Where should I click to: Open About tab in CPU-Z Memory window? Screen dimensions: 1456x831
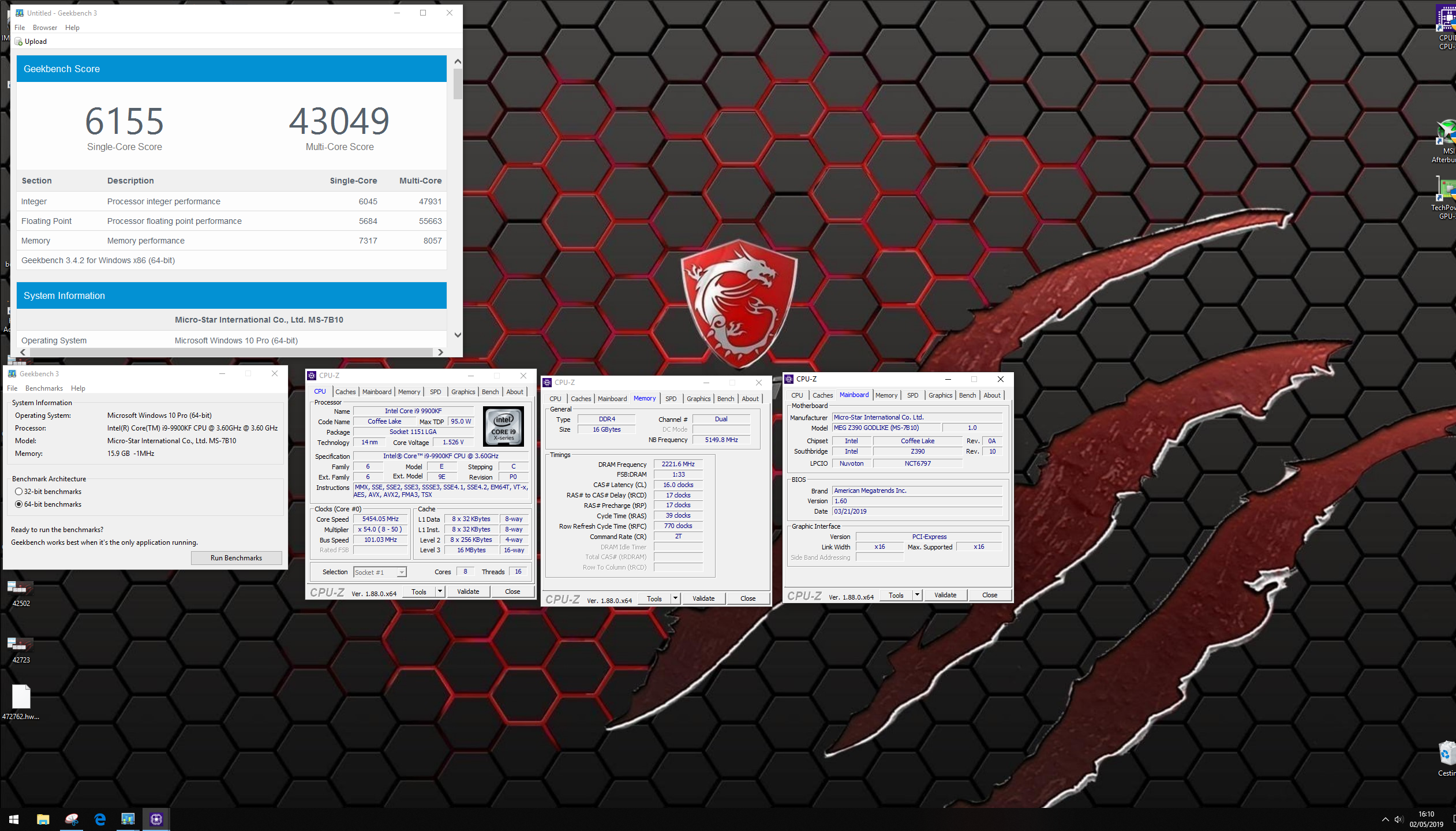click(x=750, y=399)
